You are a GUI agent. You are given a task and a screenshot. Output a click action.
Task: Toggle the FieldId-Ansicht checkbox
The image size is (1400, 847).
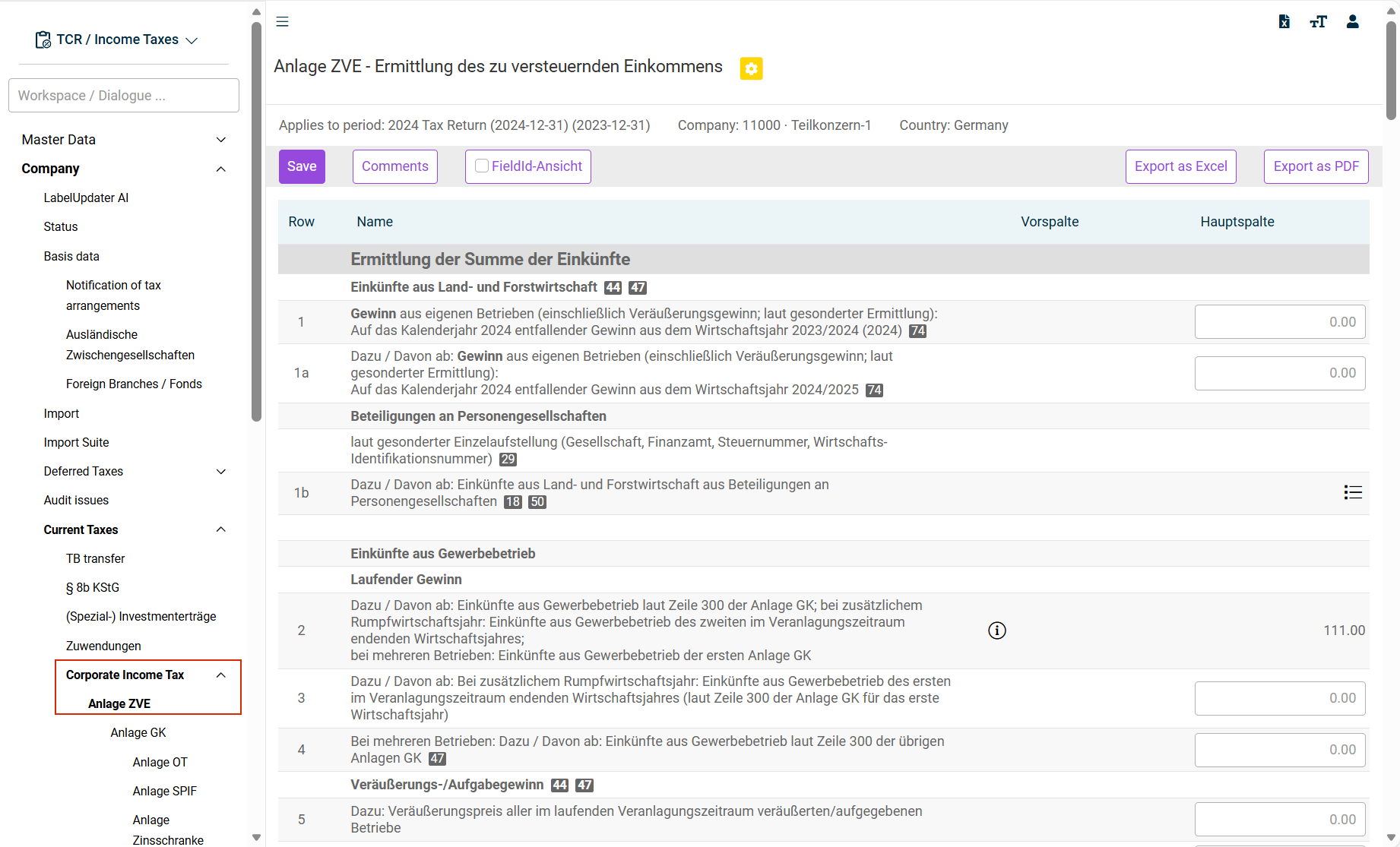pos(482,166)
